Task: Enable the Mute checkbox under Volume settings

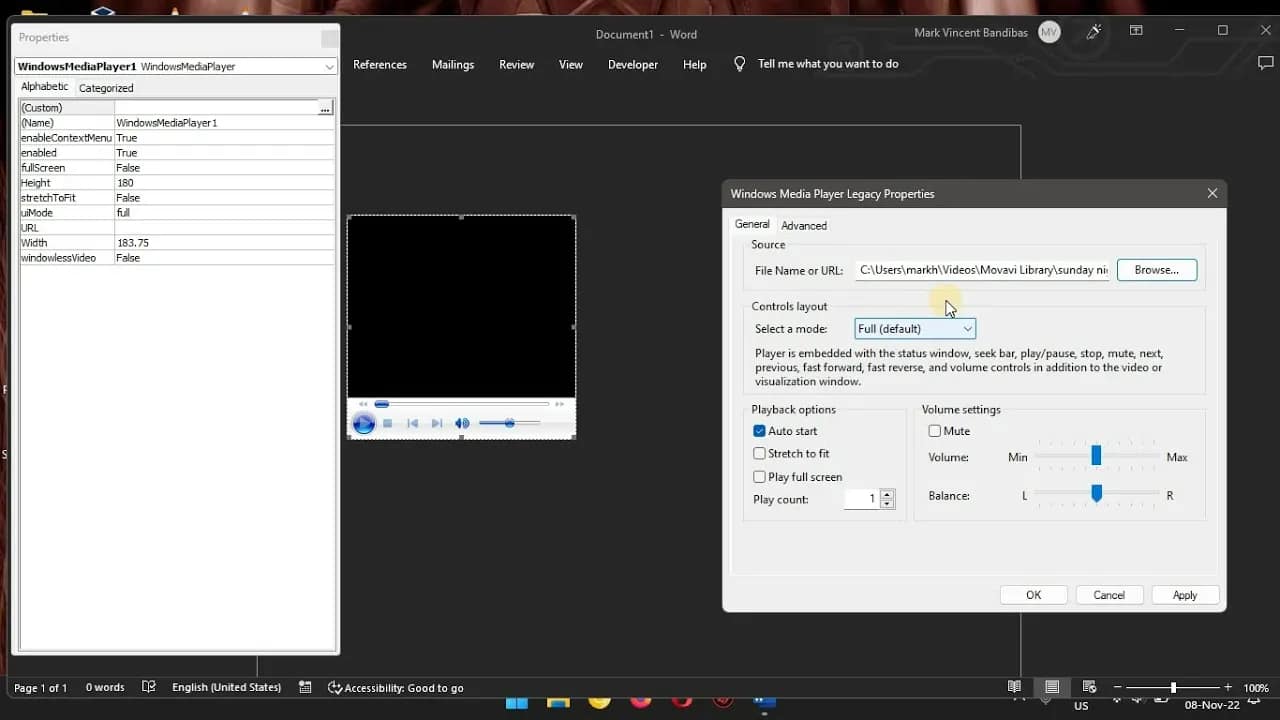Action: pos(936,430)
